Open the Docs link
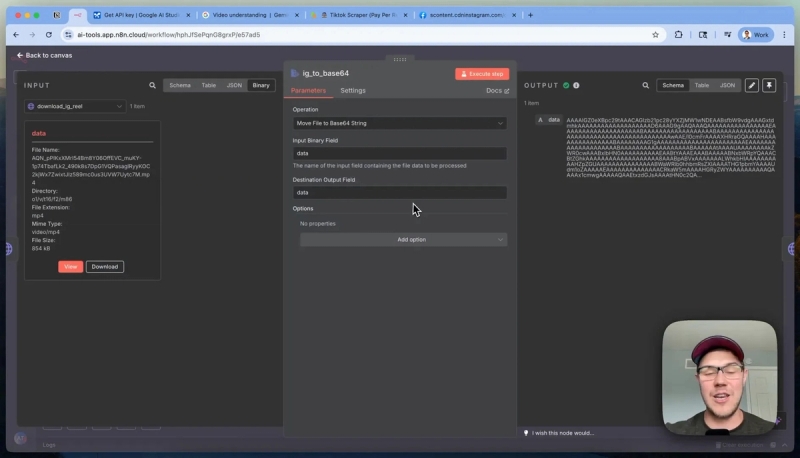This screenshot has height=458, width=800. 497,91
